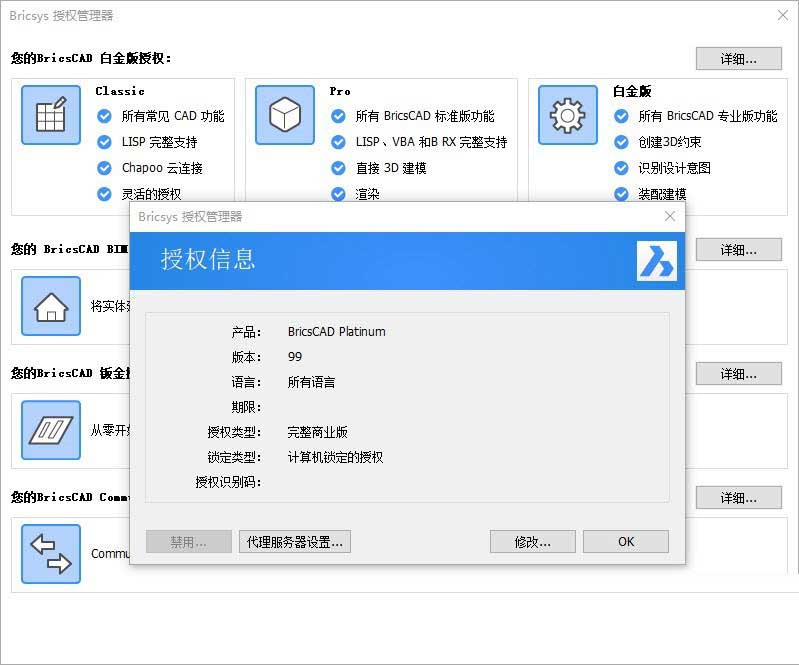This screenshot has height=665, width=799.
Task: Click the 白金版 gear icon
Action: pos(568,115)
